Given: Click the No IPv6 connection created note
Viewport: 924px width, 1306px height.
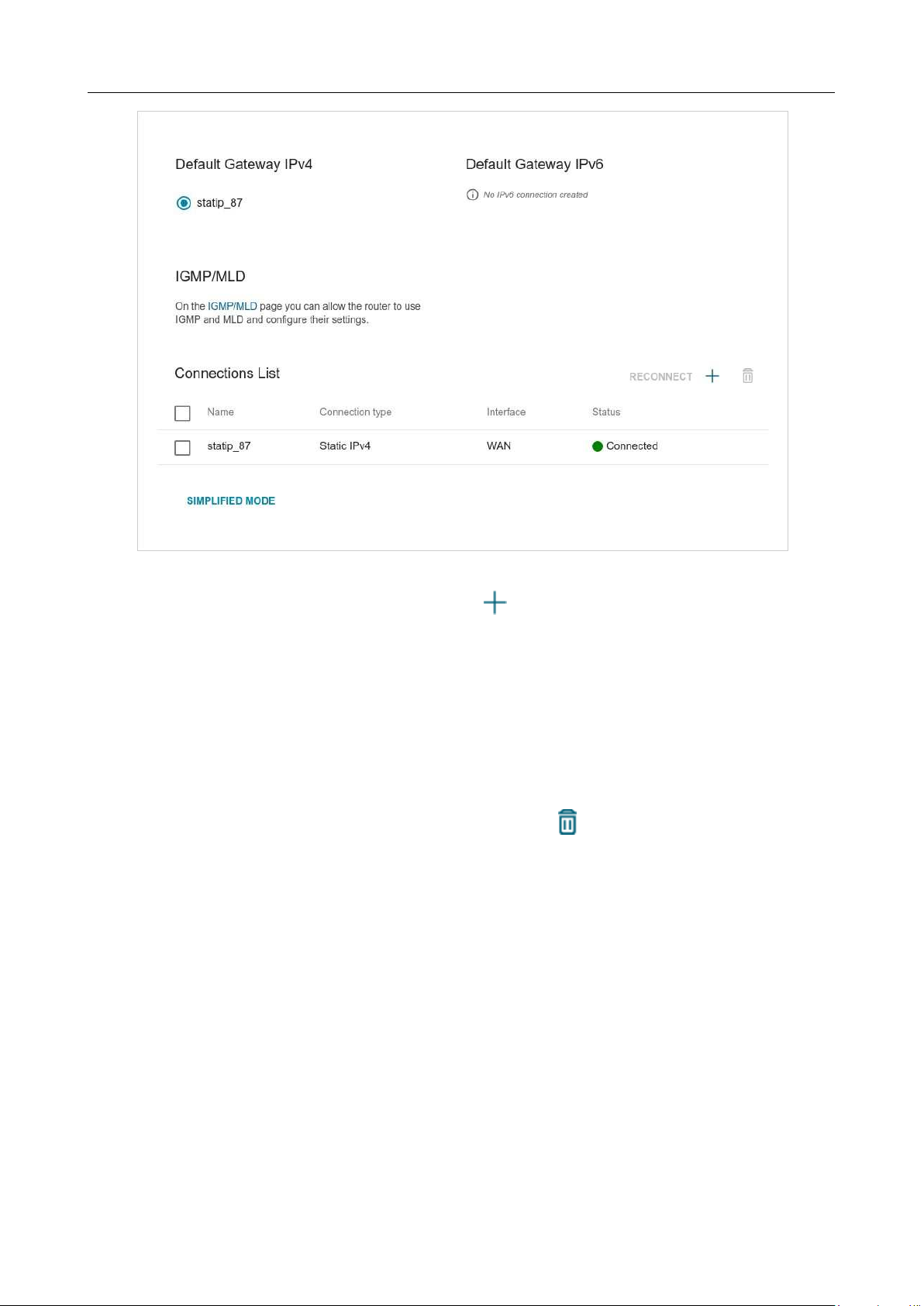Looking at the screenshot, I should (x=536, y=195).
